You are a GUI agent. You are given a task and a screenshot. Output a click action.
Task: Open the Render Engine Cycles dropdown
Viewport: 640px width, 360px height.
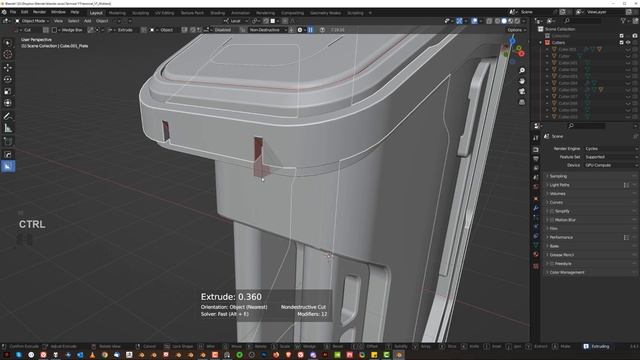(x=610, y=149)
